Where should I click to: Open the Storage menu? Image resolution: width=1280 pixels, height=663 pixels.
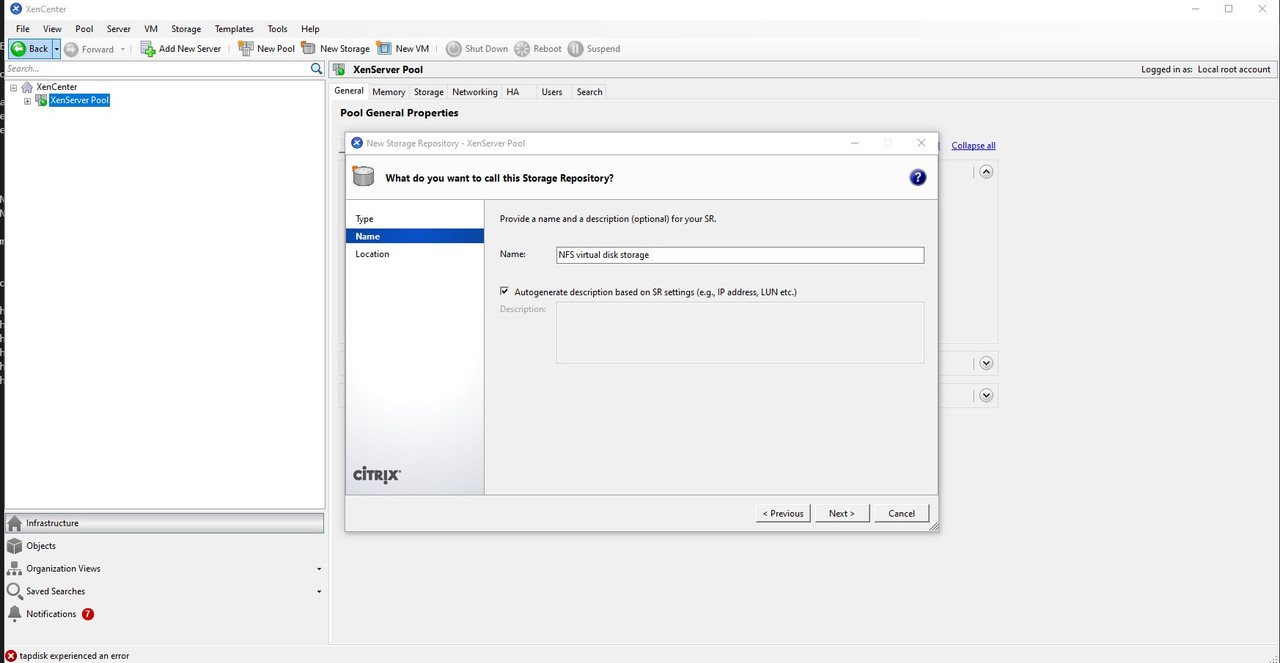[x=186, y=29]
